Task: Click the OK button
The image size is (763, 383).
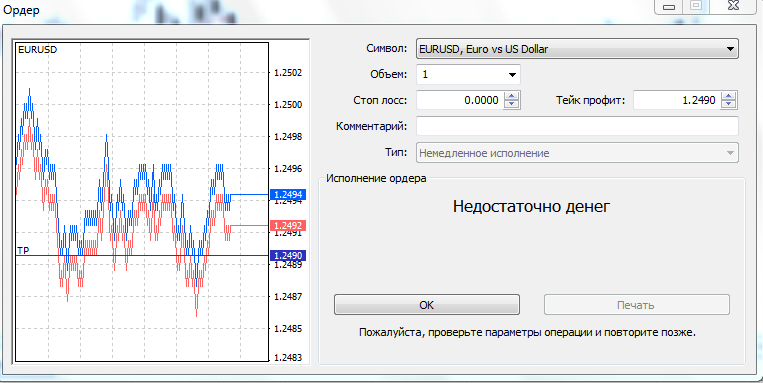Action: (x=427, y=305)
